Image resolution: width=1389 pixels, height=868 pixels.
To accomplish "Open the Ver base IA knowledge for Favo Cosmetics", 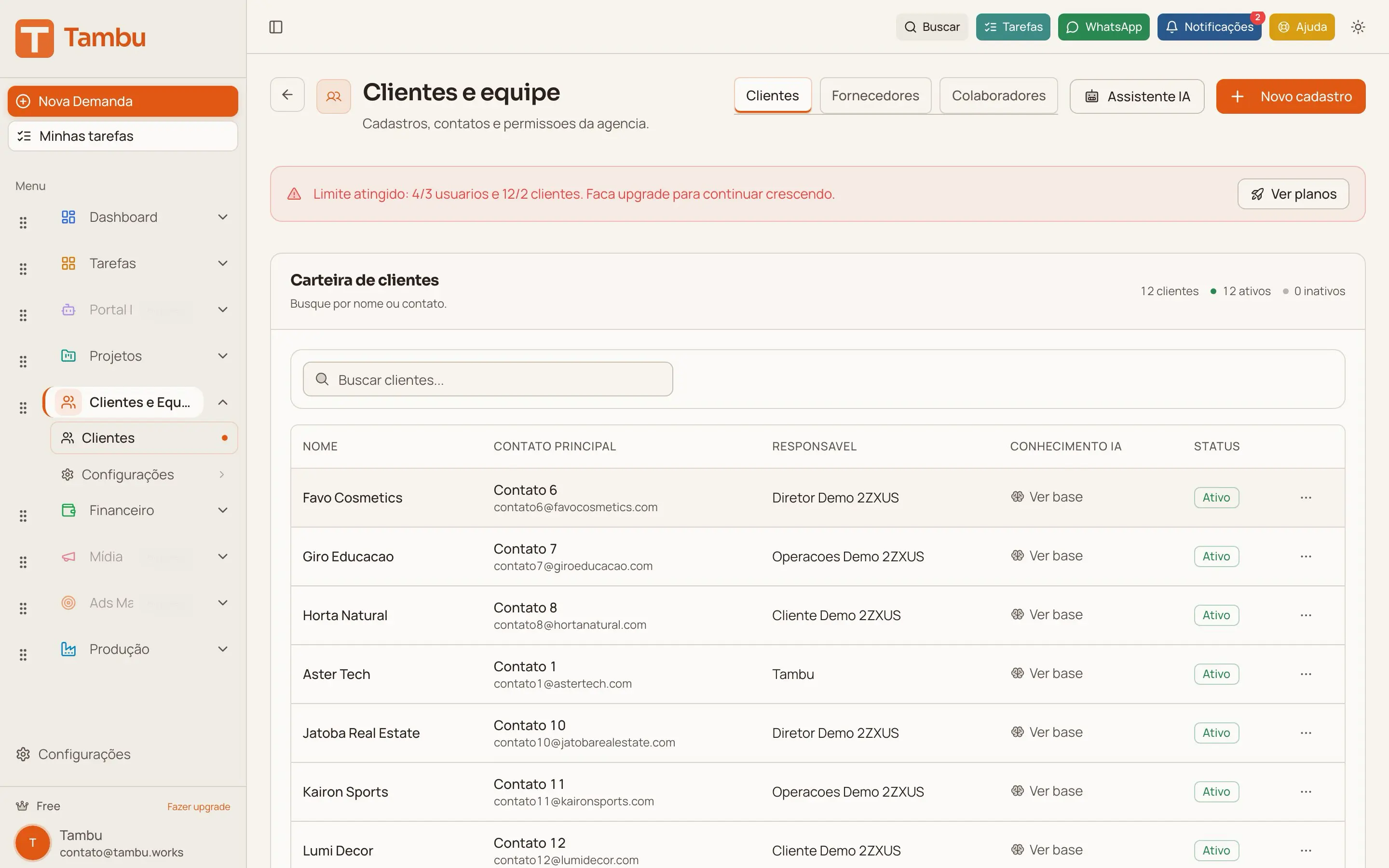I will (x=1047, y=497).
